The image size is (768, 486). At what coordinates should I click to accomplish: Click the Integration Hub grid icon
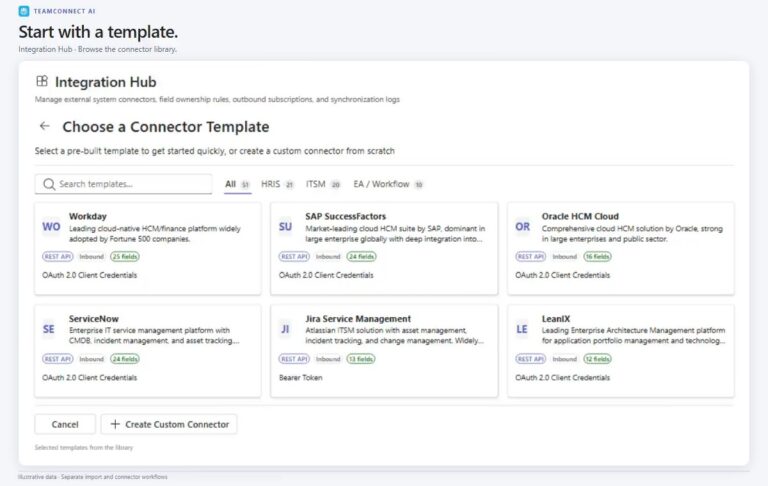pos(42,81)
